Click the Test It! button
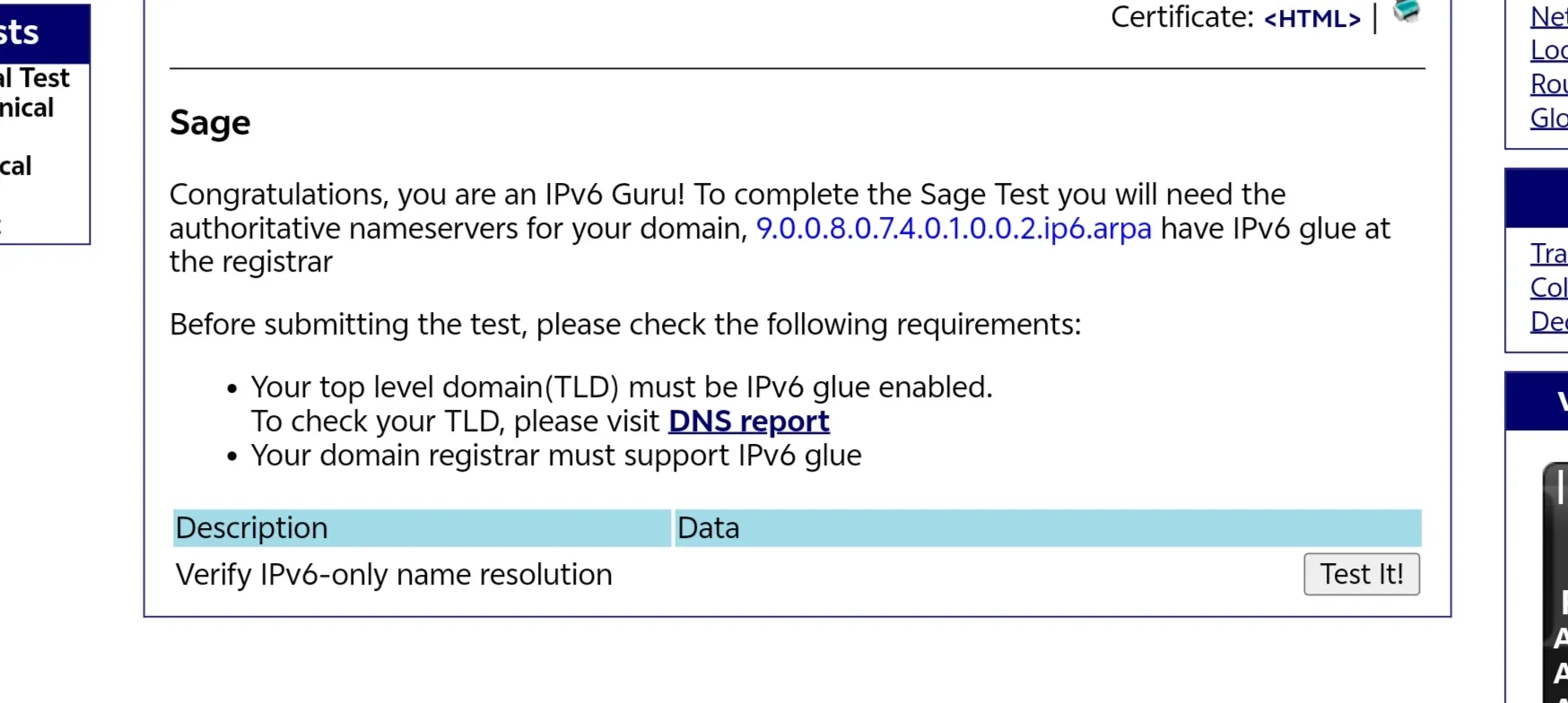The image size is (1568, 703). click(x=1362, y=574)
